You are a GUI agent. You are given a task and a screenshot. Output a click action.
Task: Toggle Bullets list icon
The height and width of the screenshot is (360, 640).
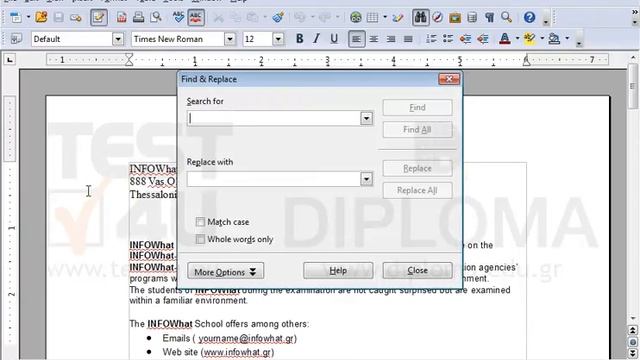point(448,39)
